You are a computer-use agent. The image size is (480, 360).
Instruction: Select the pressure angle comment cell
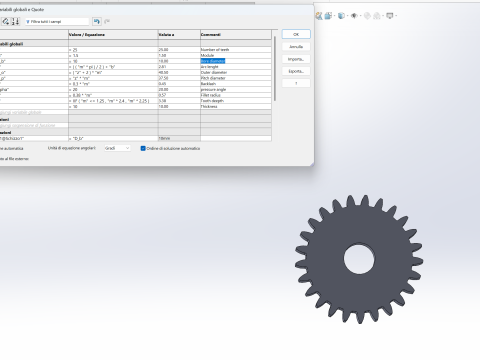tap(236, 89)
